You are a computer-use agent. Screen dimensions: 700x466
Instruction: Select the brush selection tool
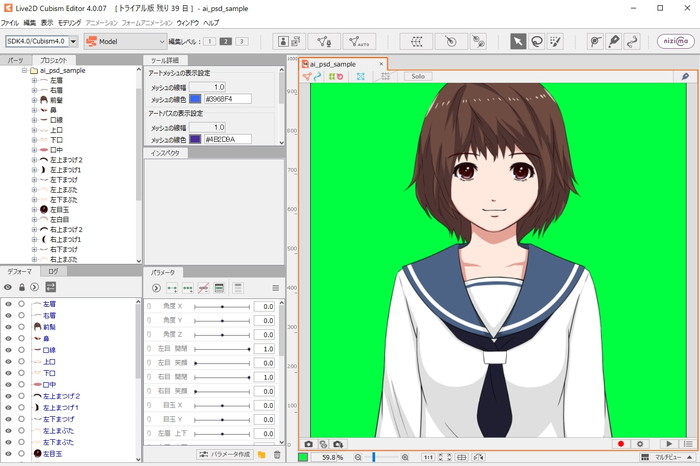pos(555,42)
